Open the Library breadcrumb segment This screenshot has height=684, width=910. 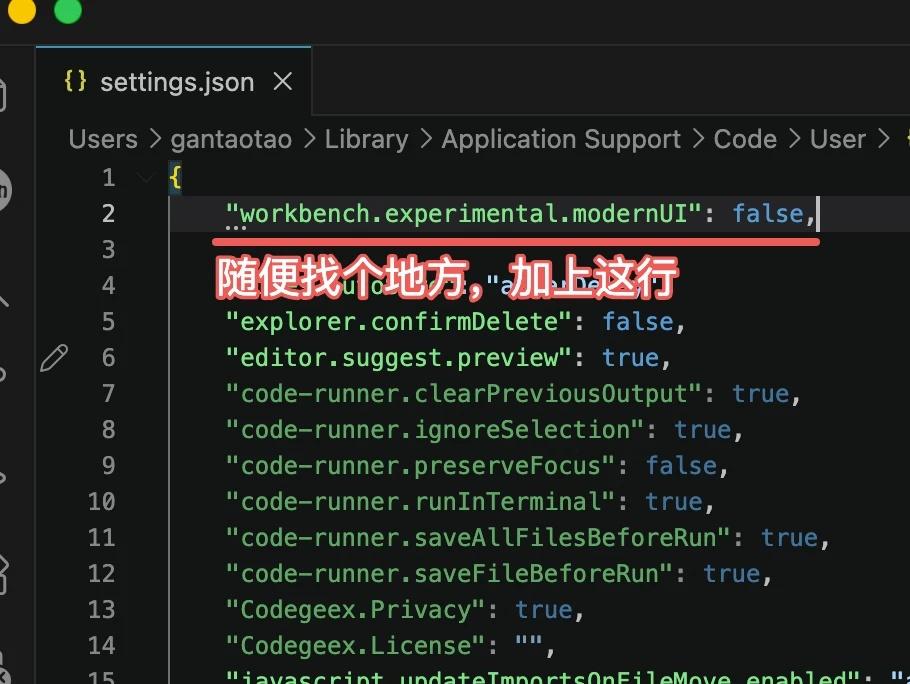(x=367, y=139)
